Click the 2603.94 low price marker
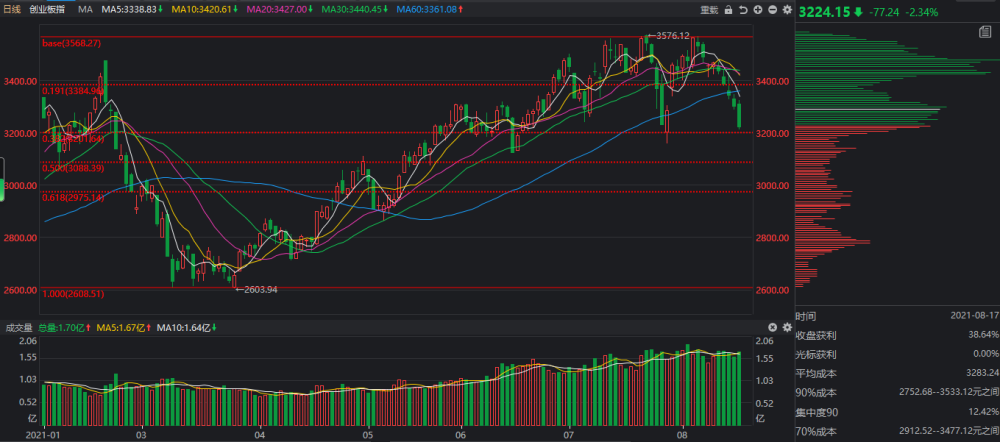 coord(261,289)
